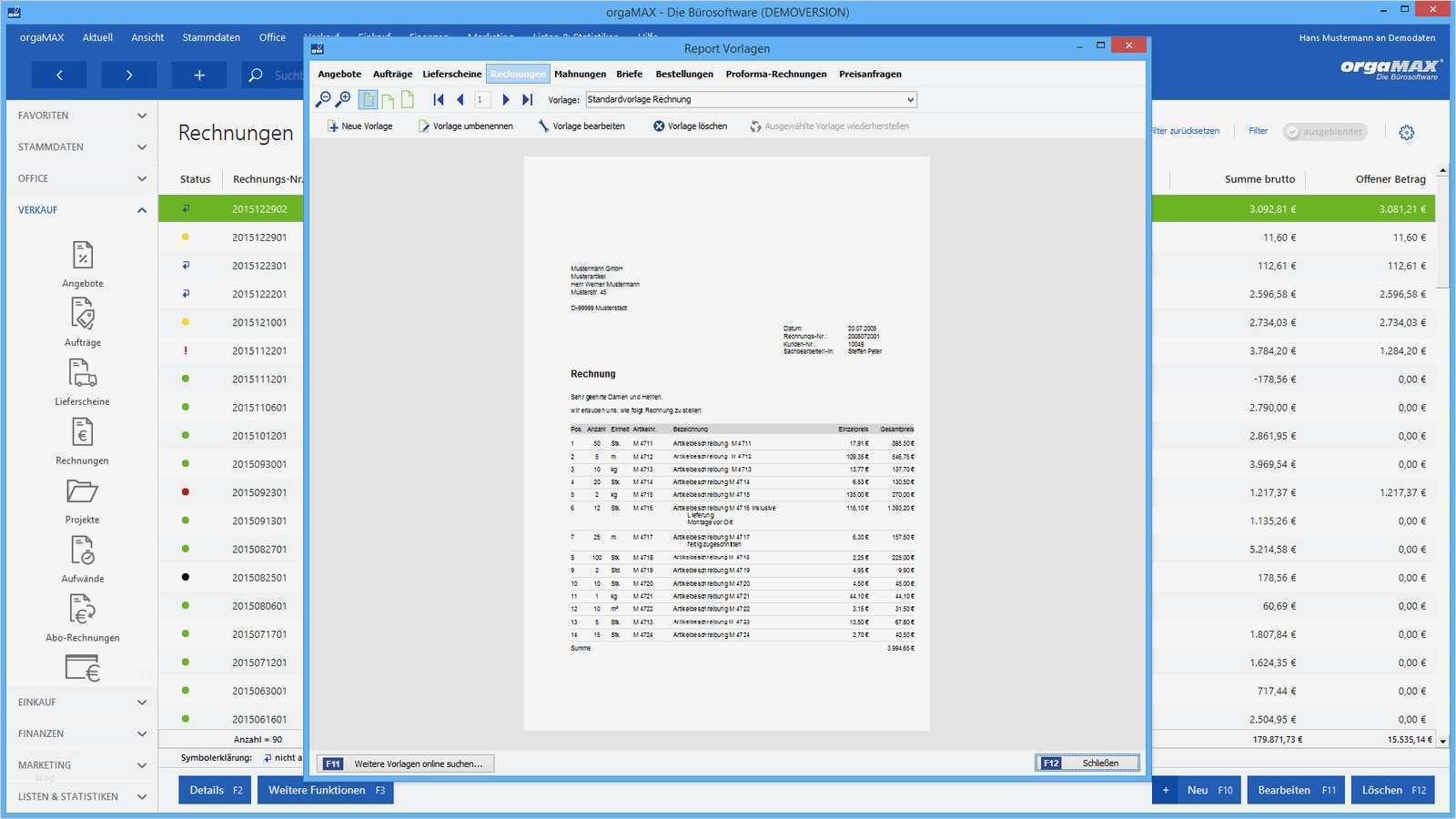Open the settings gear in Rechnungen list
This screenshot has height=819, width=1456.
pos(1407,133)
